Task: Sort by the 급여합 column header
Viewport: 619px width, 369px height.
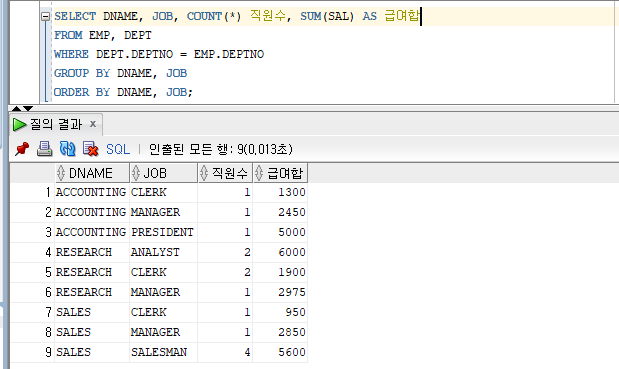Action: coord(280,173)
